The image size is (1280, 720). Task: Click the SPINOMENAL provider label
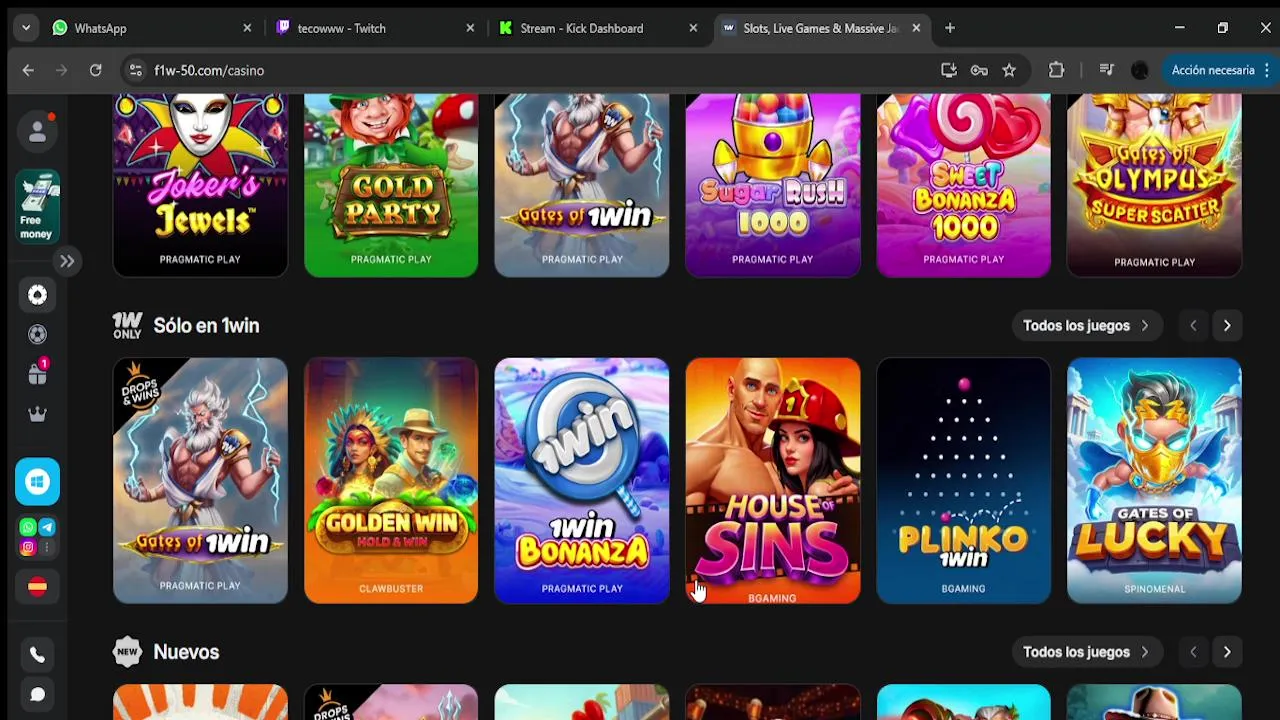point(1155,589)
